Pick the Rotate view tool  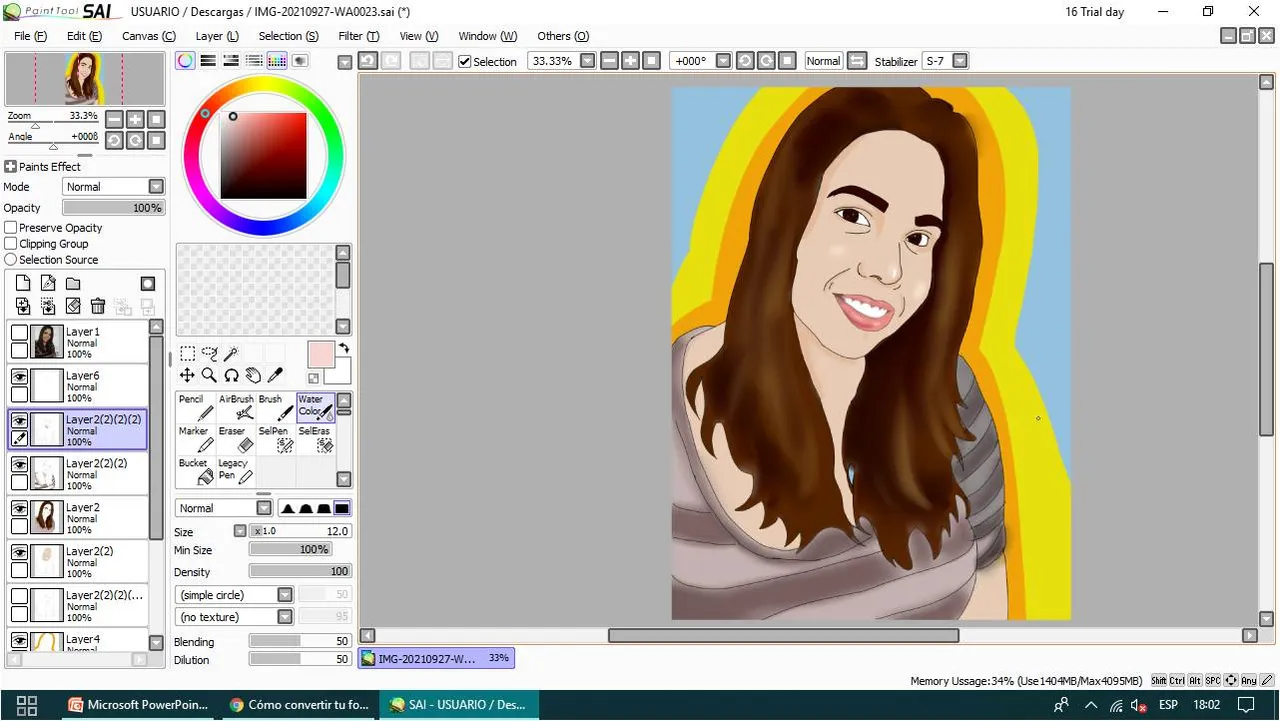(231, 375)
